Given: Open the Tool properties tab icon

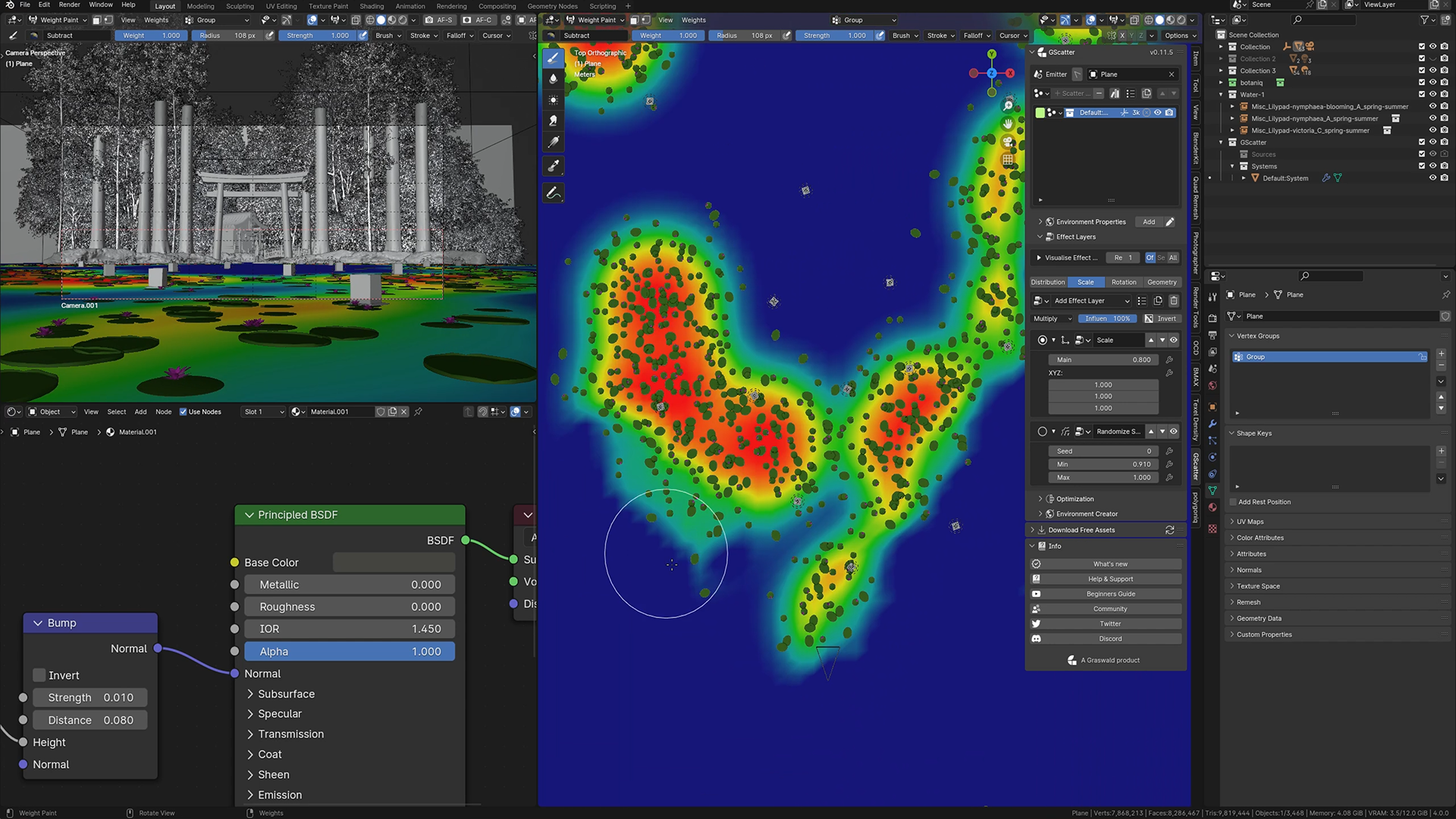Looking at the screenshot, I should (x=1213, y=297).
